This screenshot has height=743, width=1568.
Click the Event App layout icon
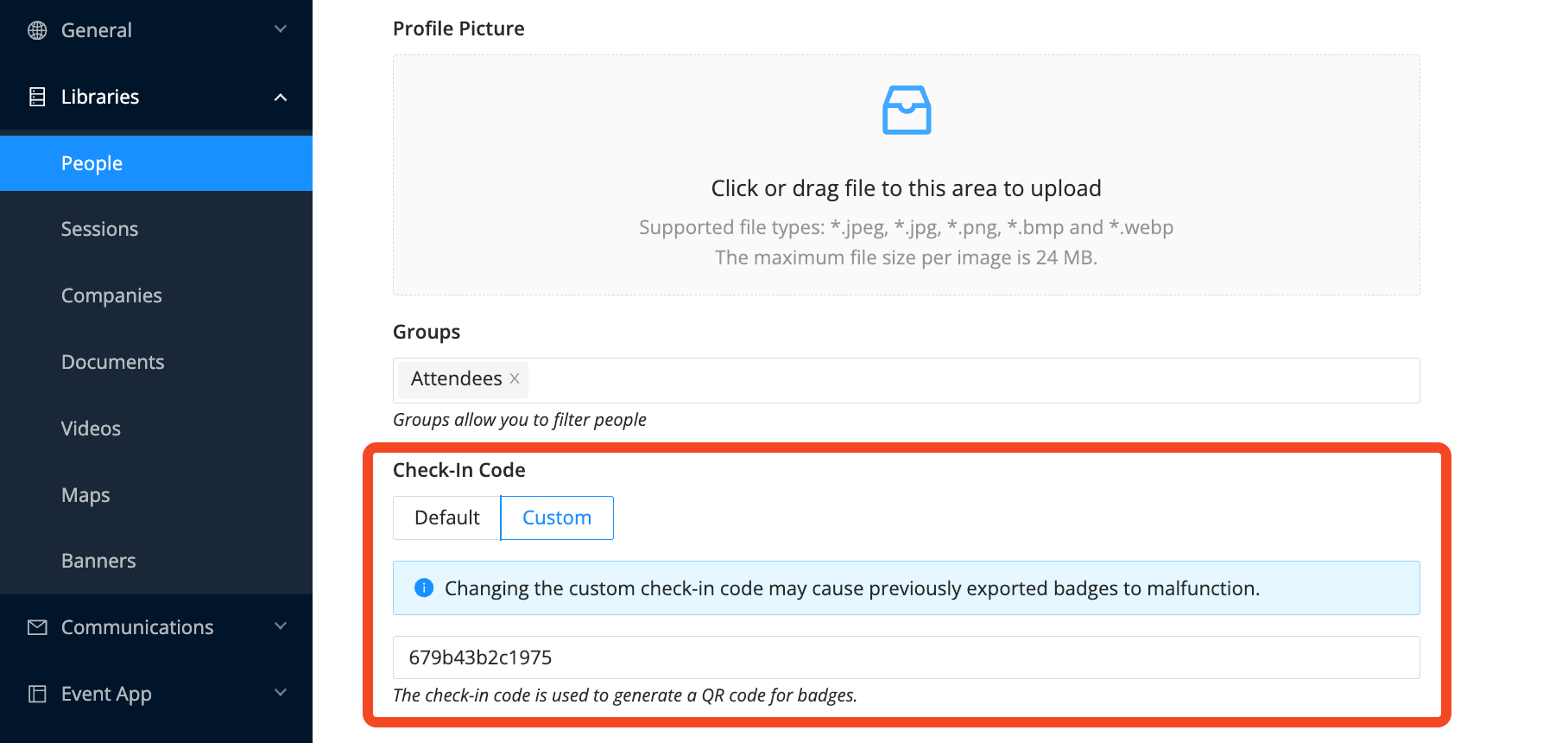click(37, 694)
